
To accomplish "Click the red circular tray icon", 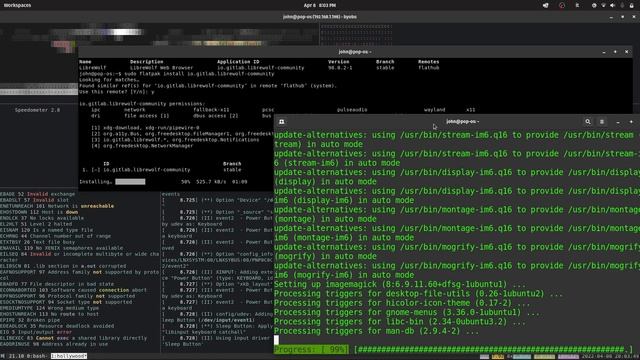I will [x=562, y=5].
